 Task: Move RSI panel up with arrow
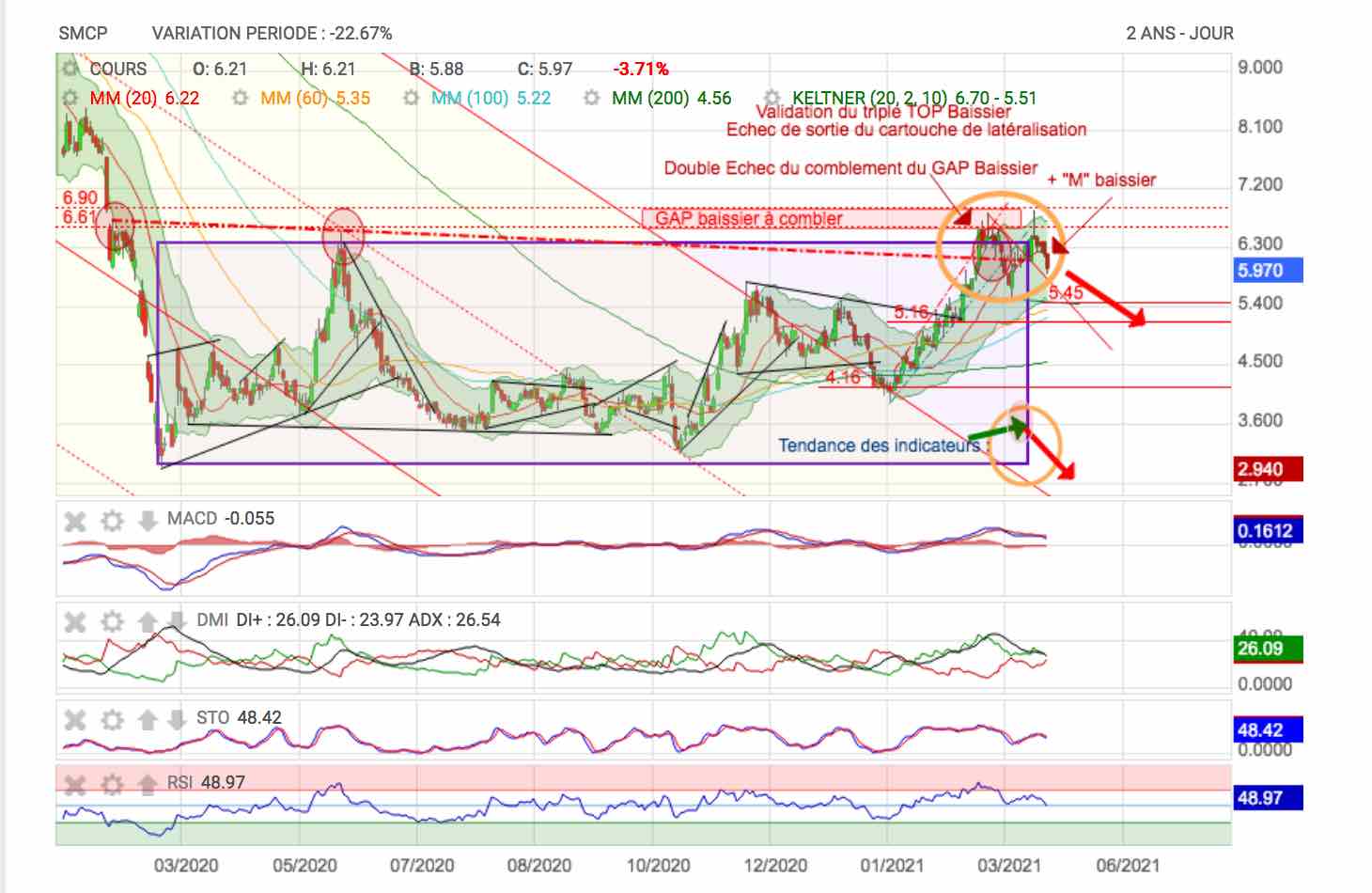pos(148,784)
